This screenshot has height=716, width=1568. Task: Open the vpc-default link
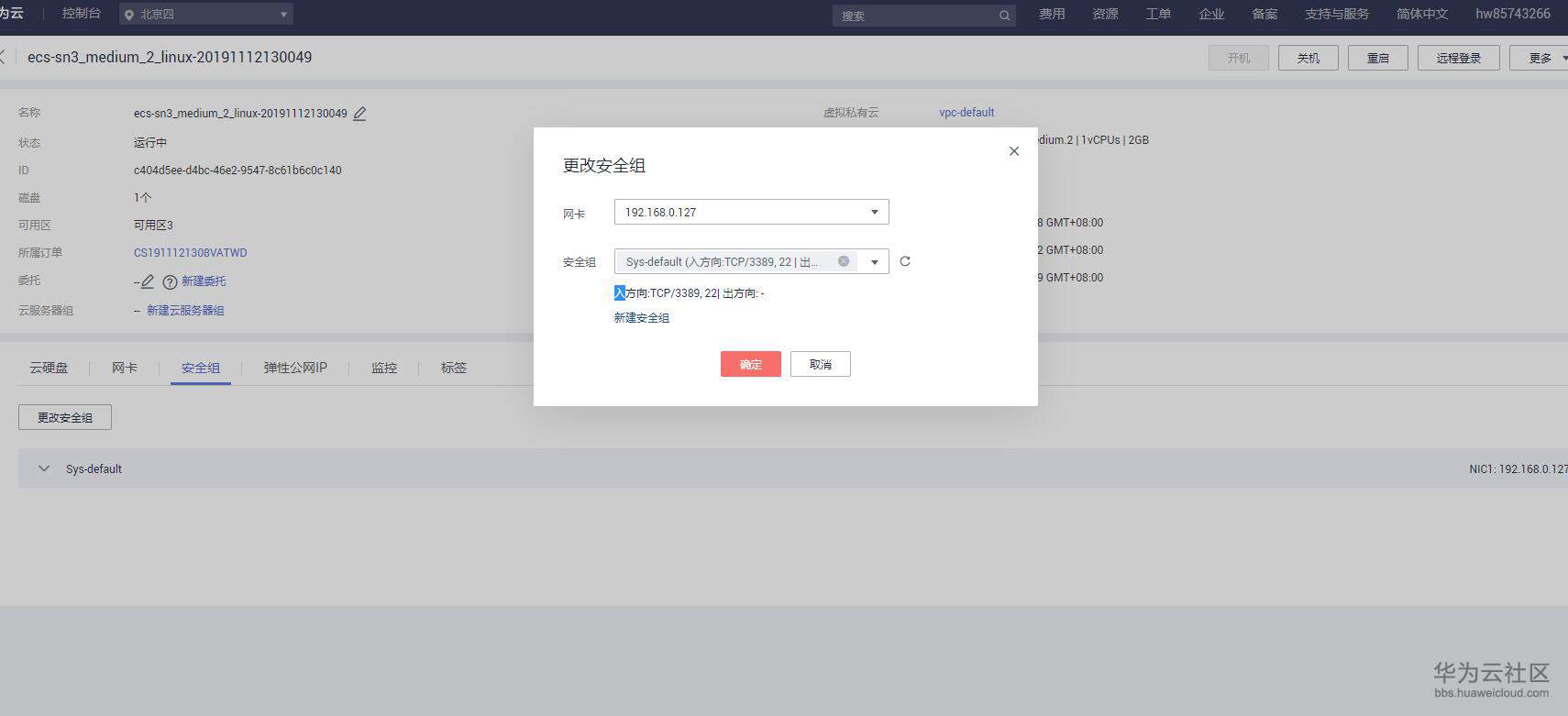[966, 113]
